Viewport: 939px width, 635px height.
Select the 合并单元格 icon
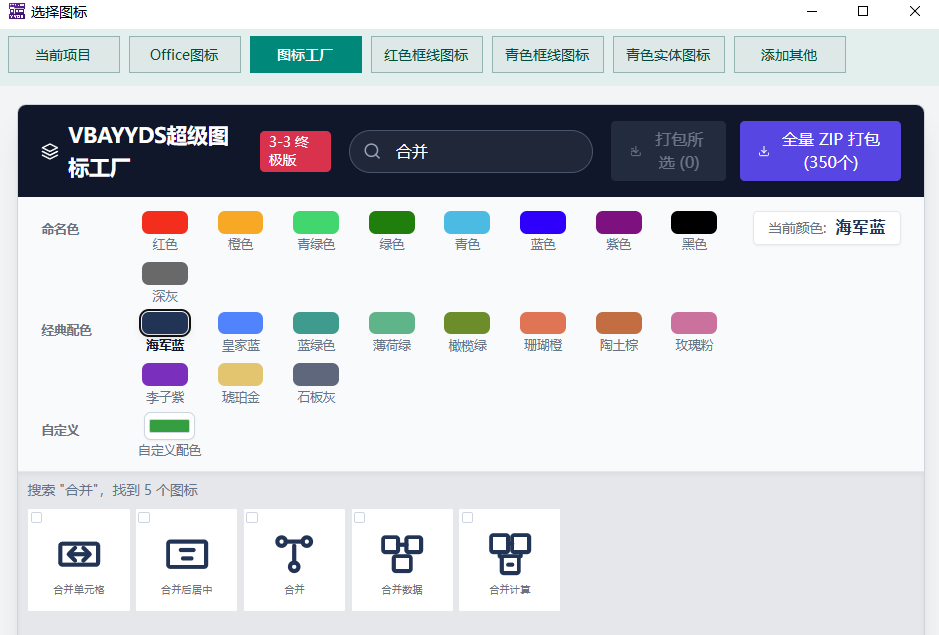click(x=79, y=554)
